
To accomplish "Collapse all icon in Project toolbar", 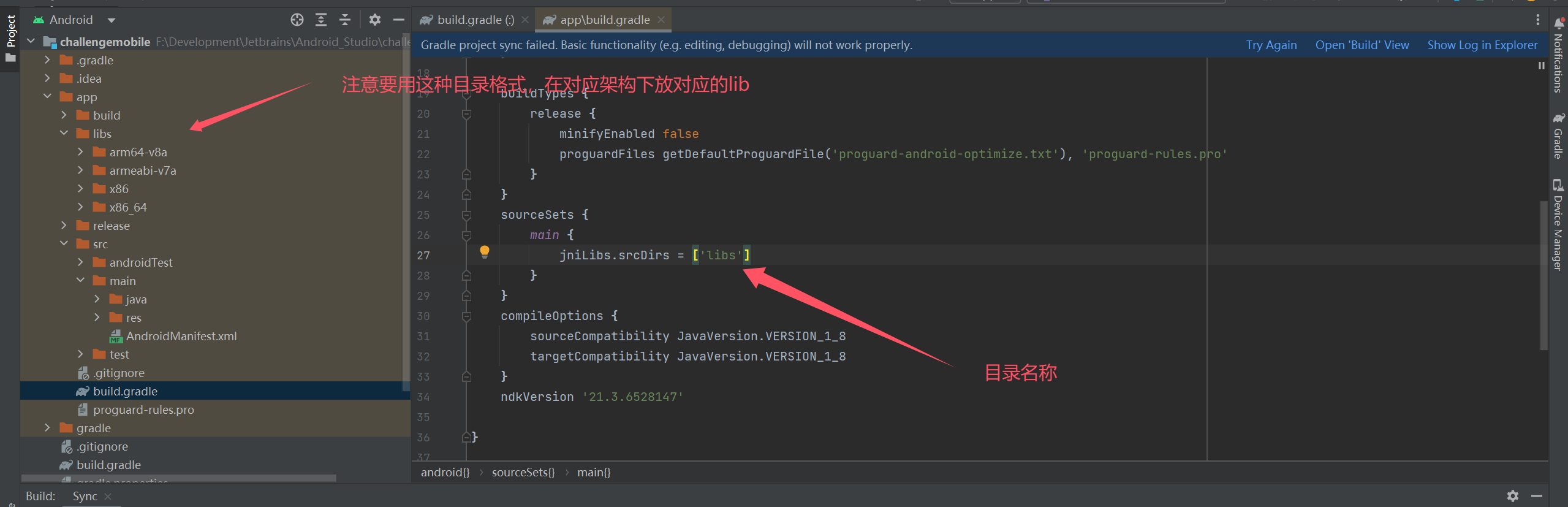I will 345,20.
